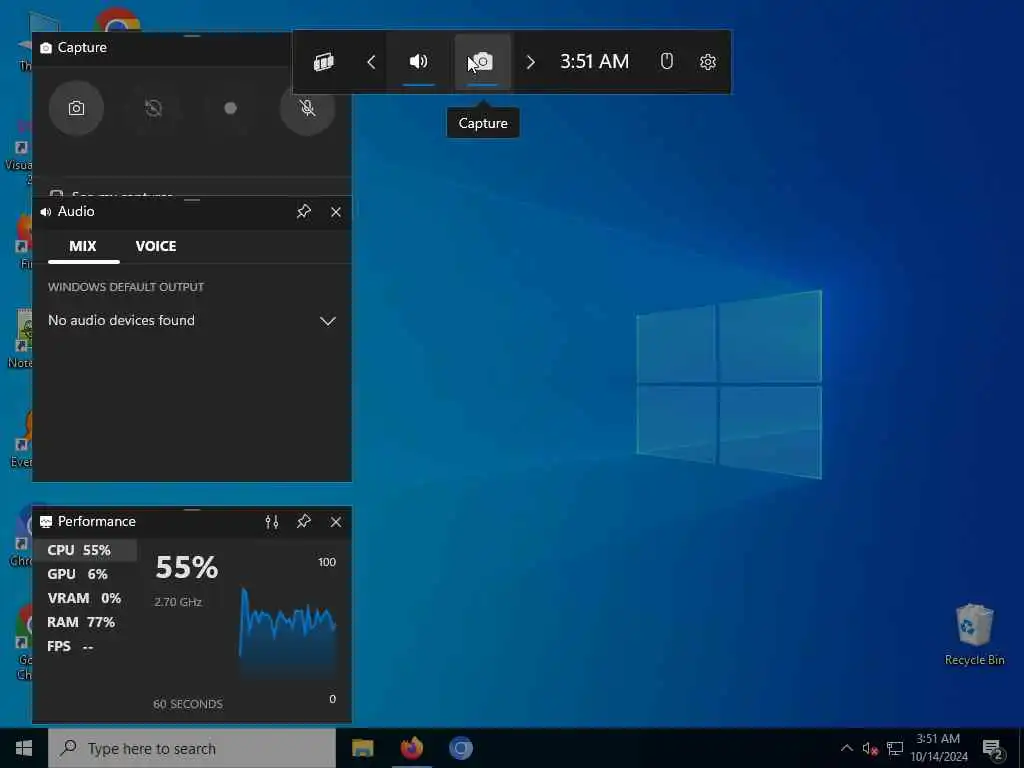The height and width of the screenshot is (768, 1024).
Task: Close the Performance widget
Action: click(336, 522)
